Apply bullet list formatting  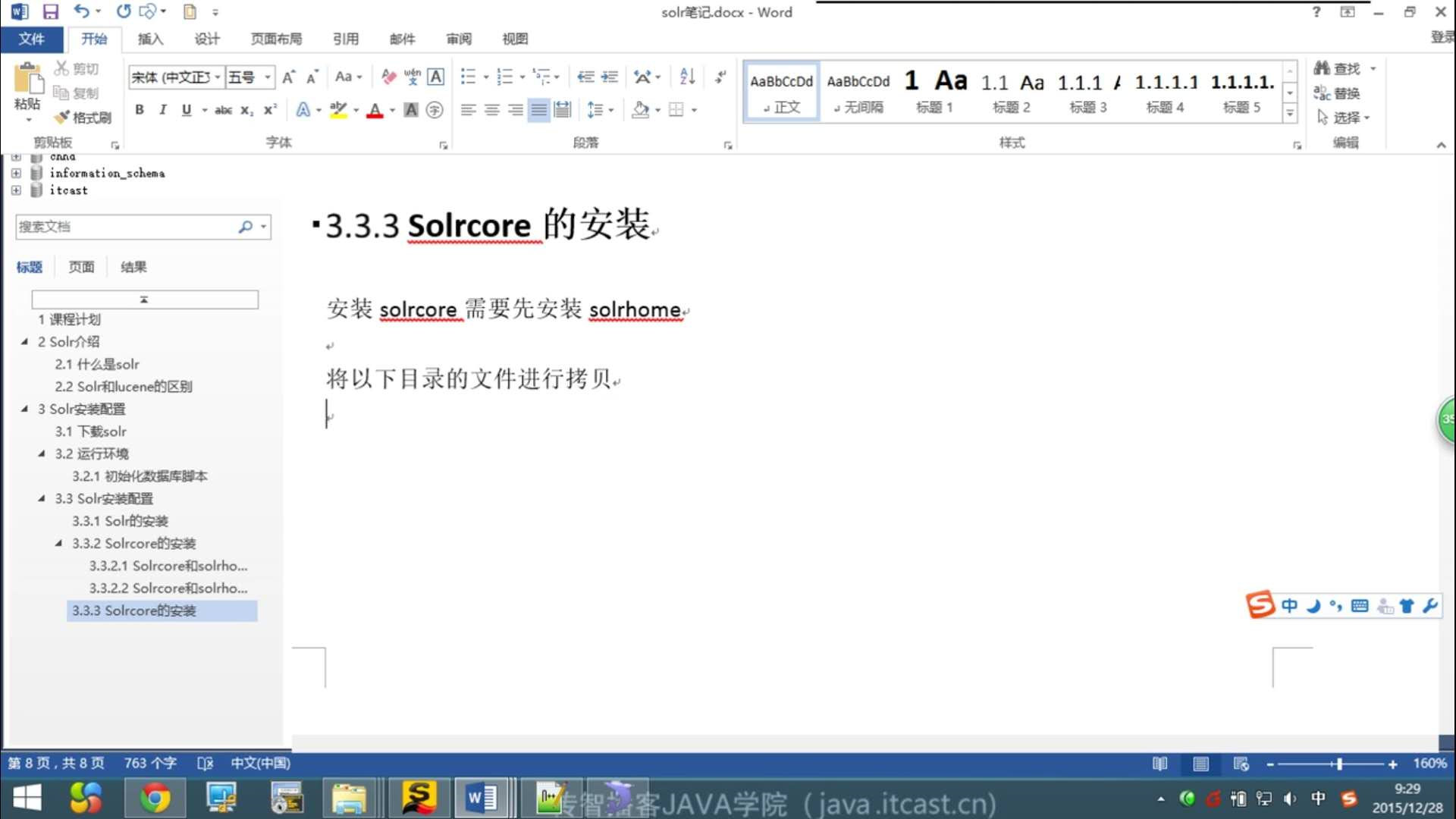(x=468, y=77)
